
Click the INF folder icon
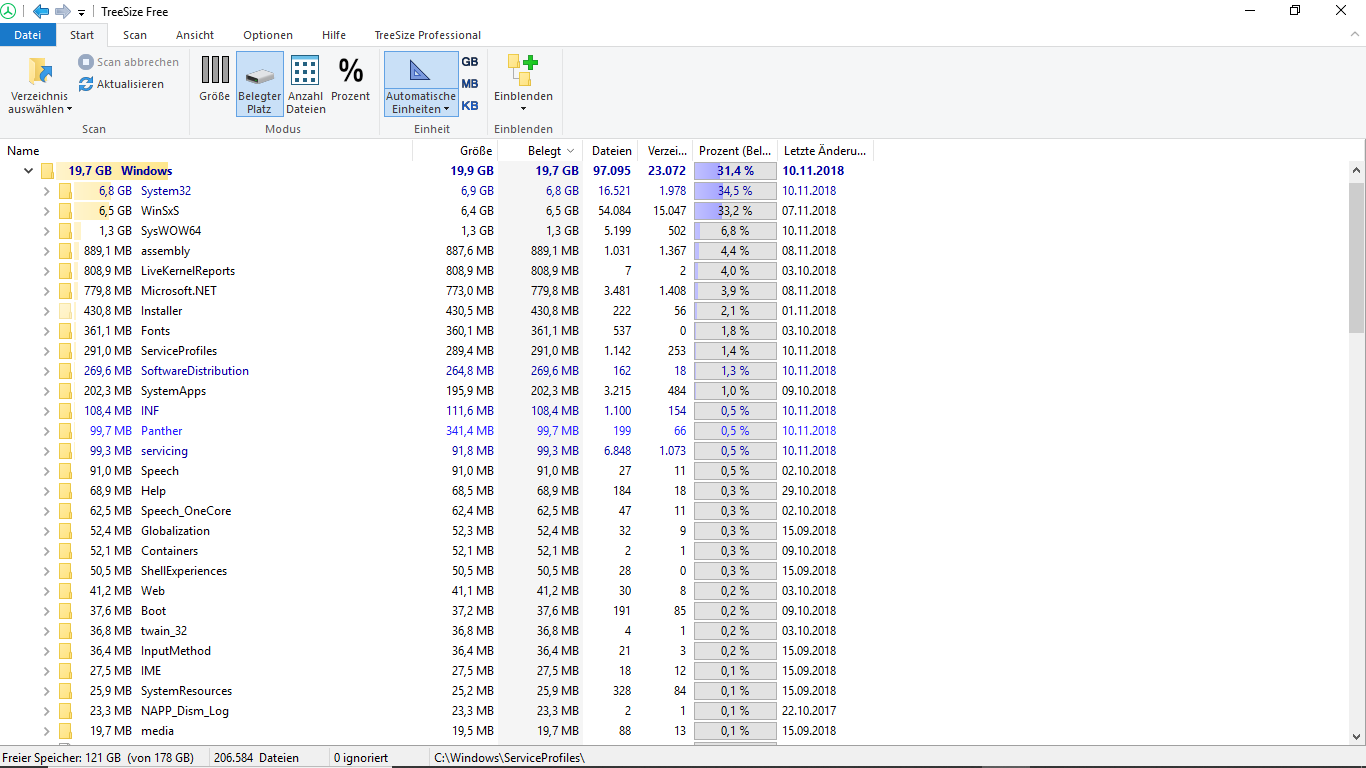(65, 411)
